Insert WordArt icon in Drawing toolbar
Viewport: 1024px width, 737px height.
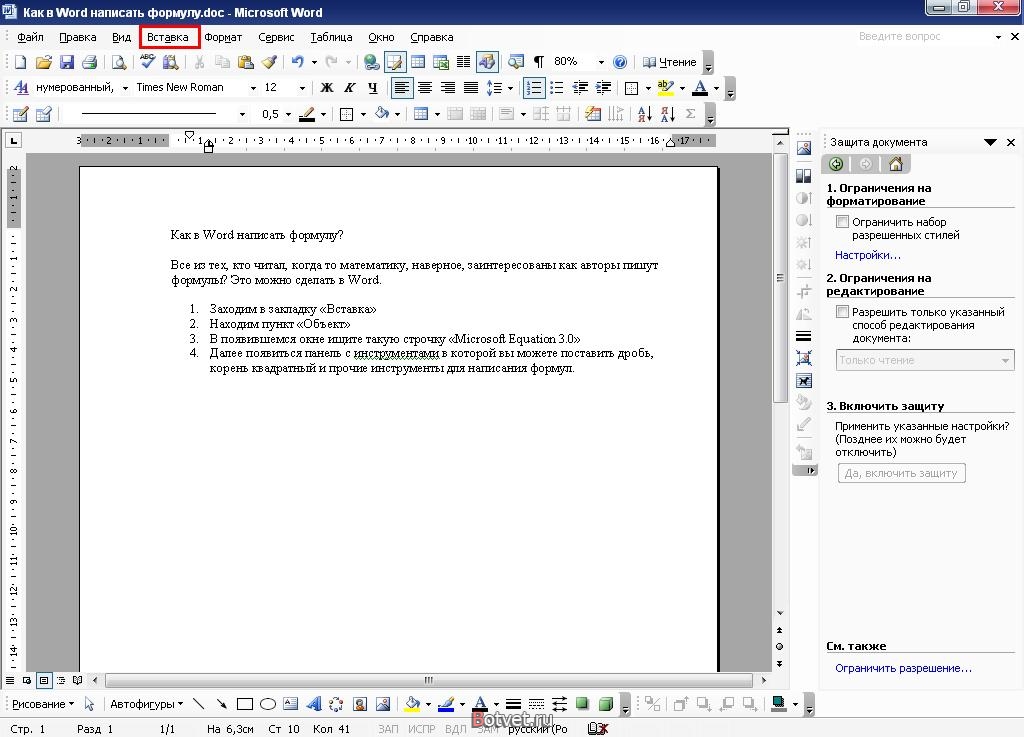pyautogui.click(x=313, y=704)
